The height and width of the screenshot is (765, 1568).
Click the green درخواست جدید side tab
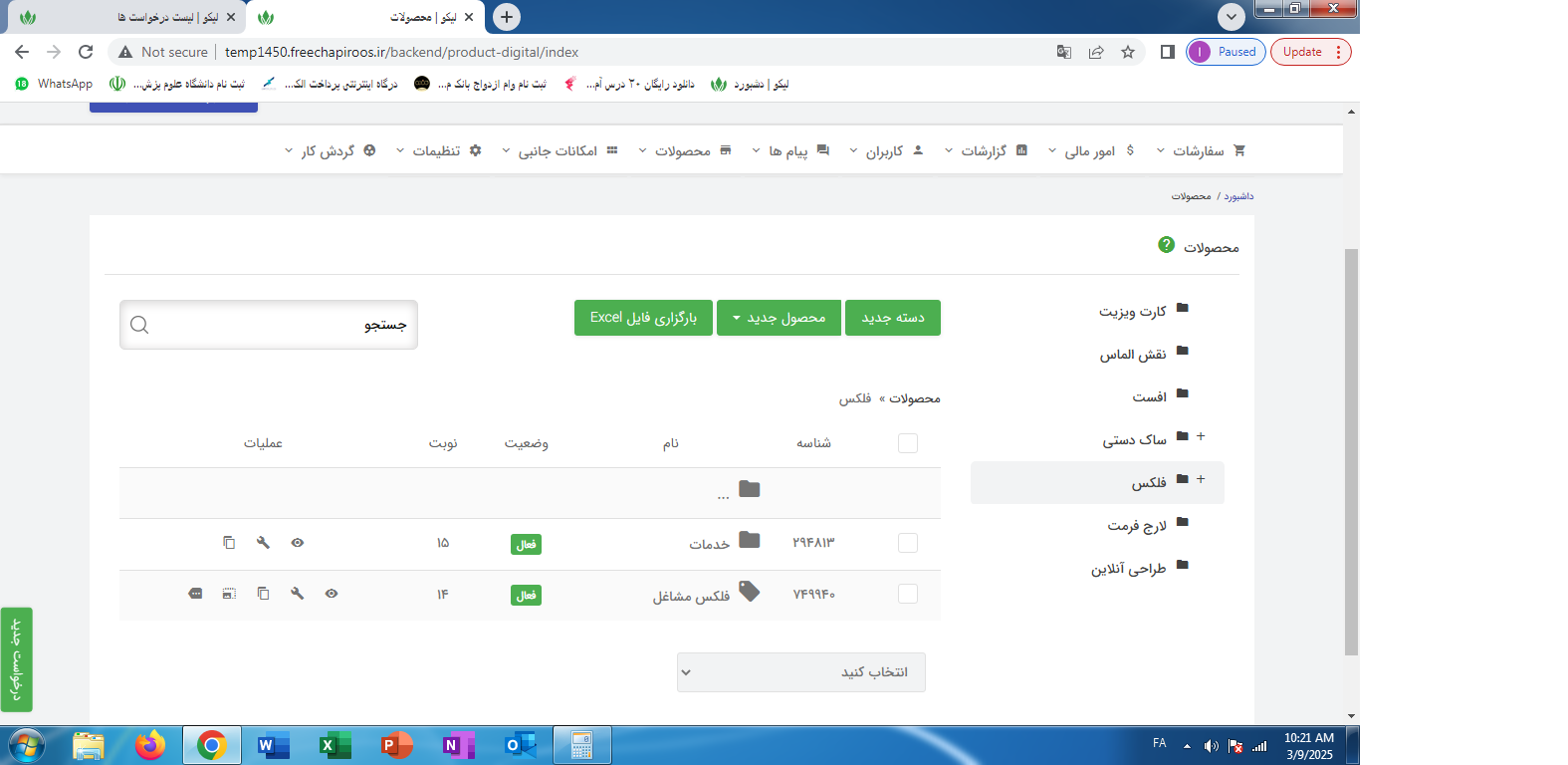(16, 659)
